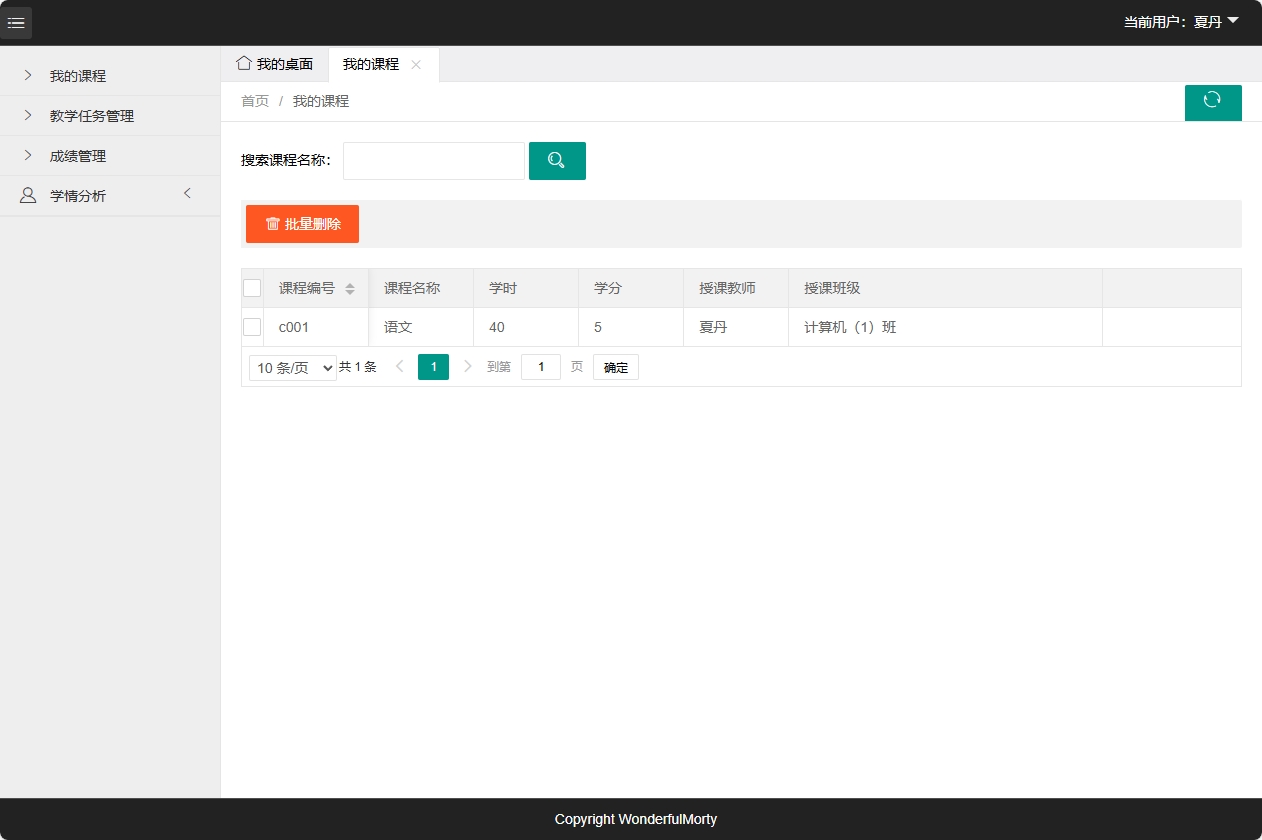Select the checkbox for course c001

252,326
